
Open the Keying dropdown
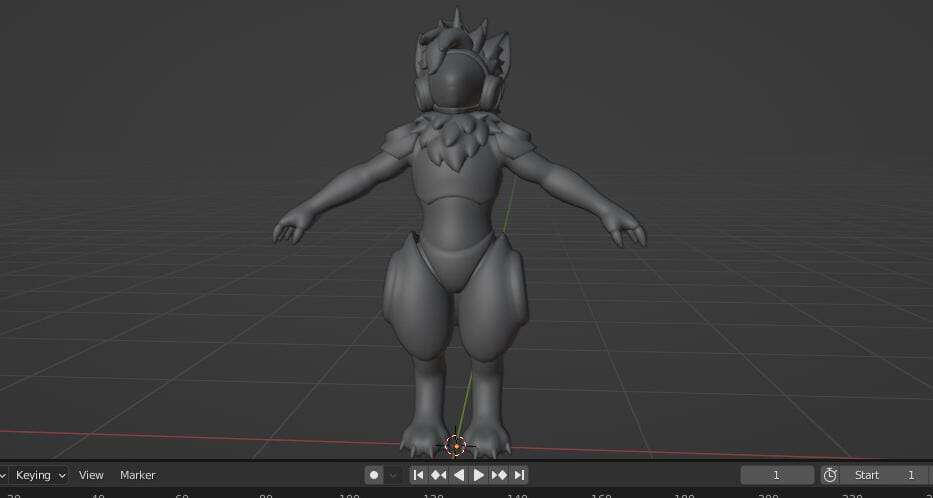(39, 475)
